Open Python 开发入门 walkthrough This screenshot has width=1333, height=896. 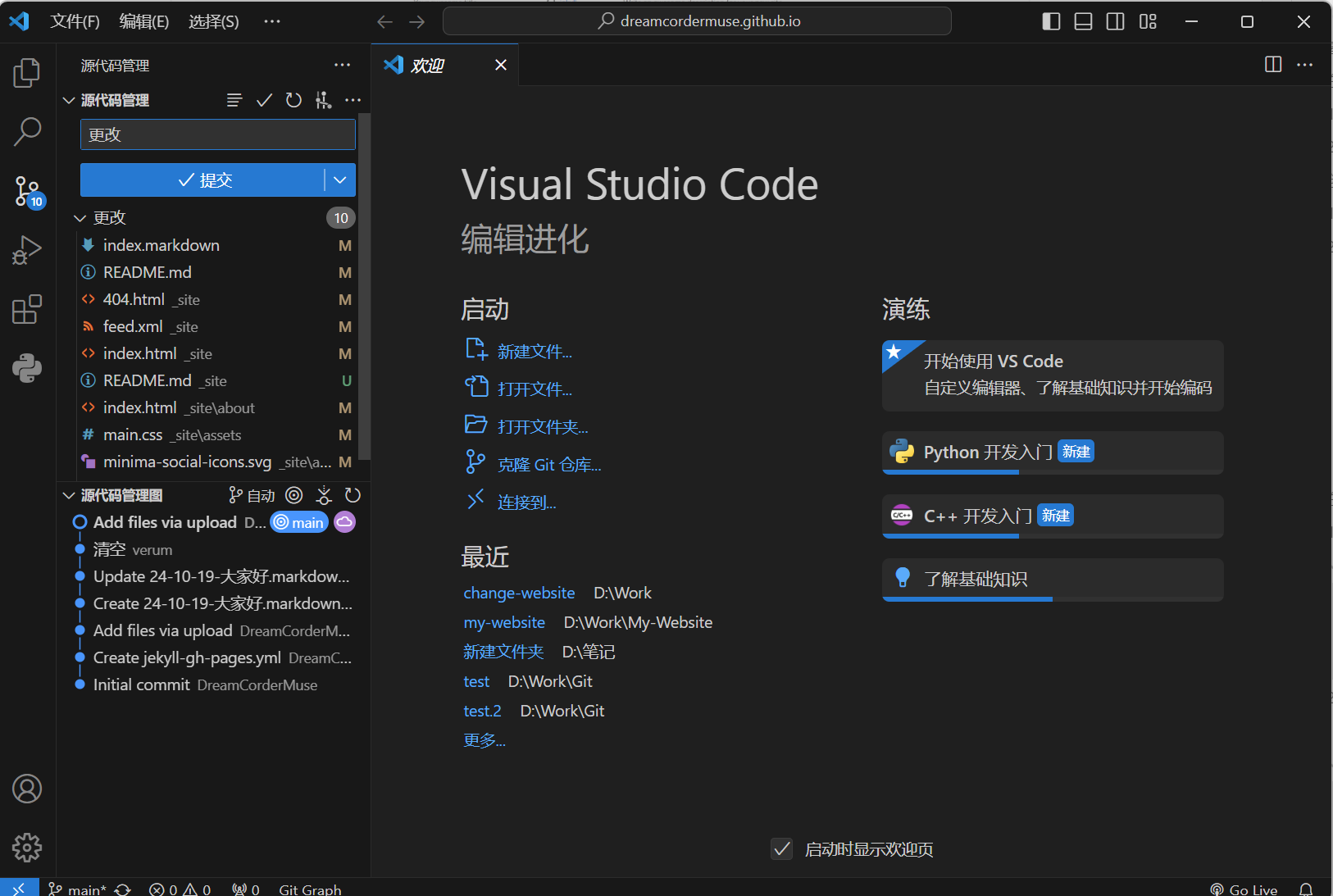(1053, 453)
